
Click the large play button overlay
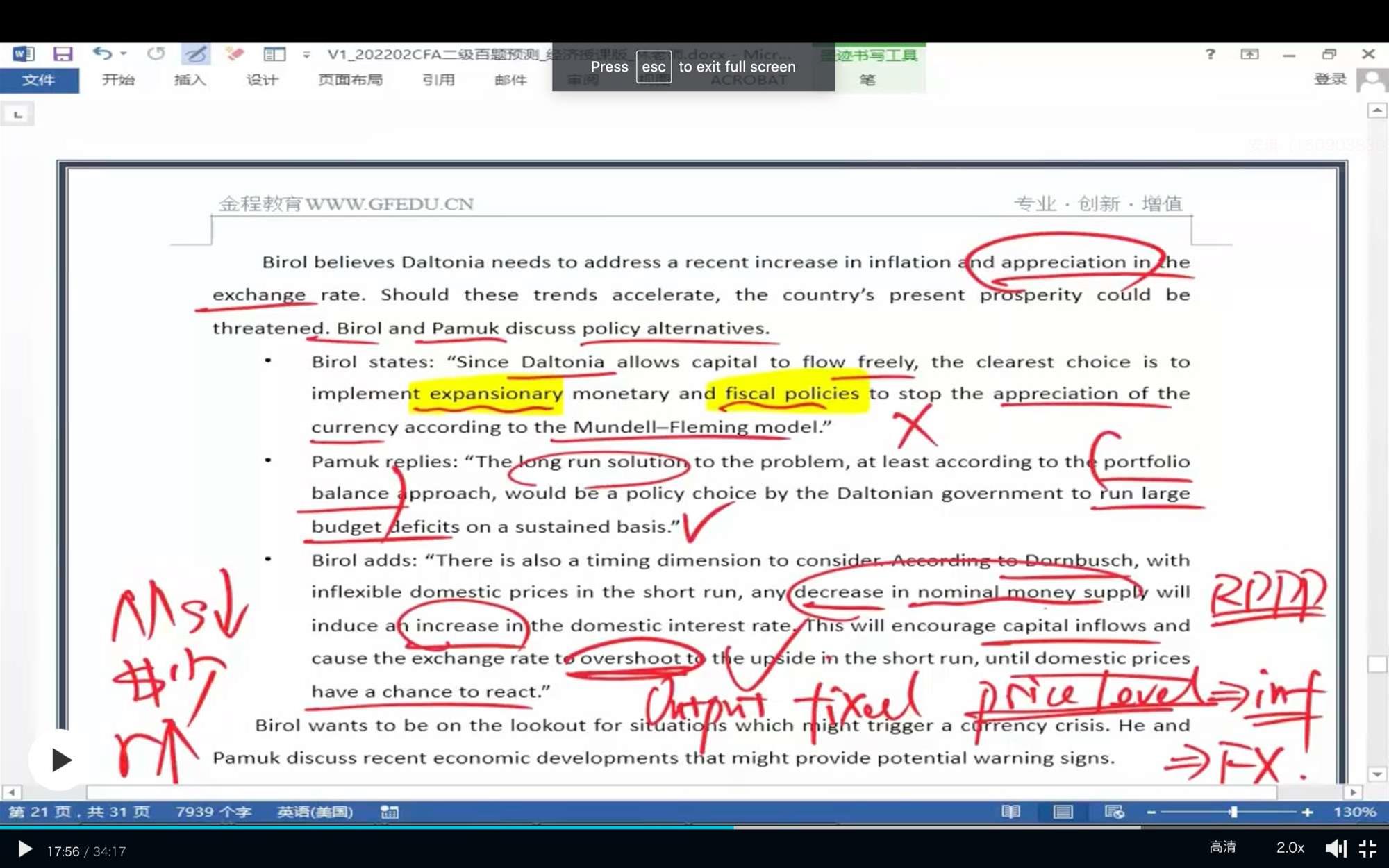(x=60, y=760)
